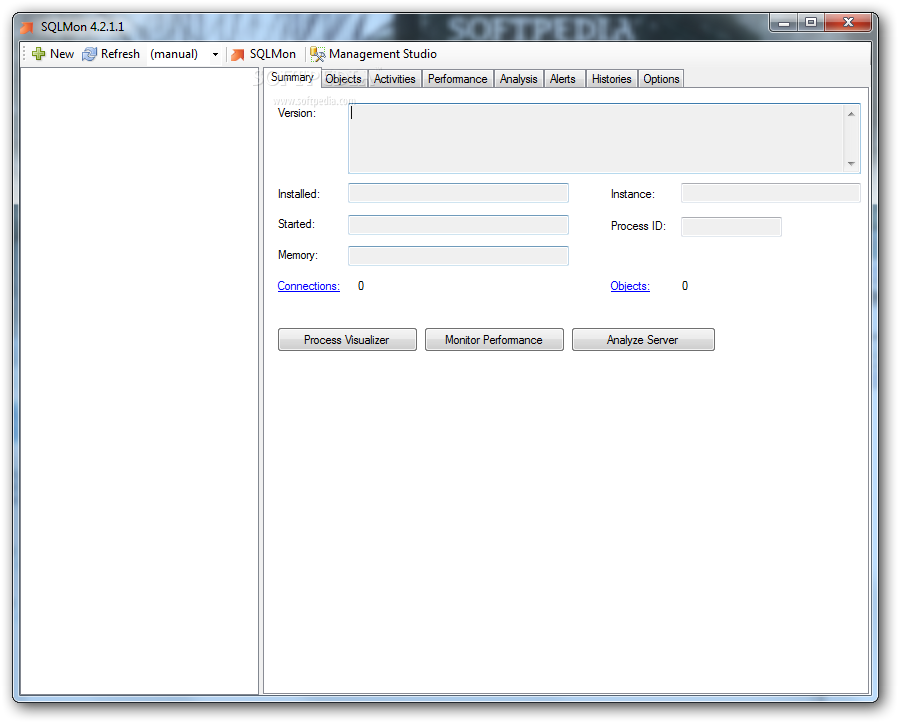Click the Refresh toolbar label

[120, 54]
